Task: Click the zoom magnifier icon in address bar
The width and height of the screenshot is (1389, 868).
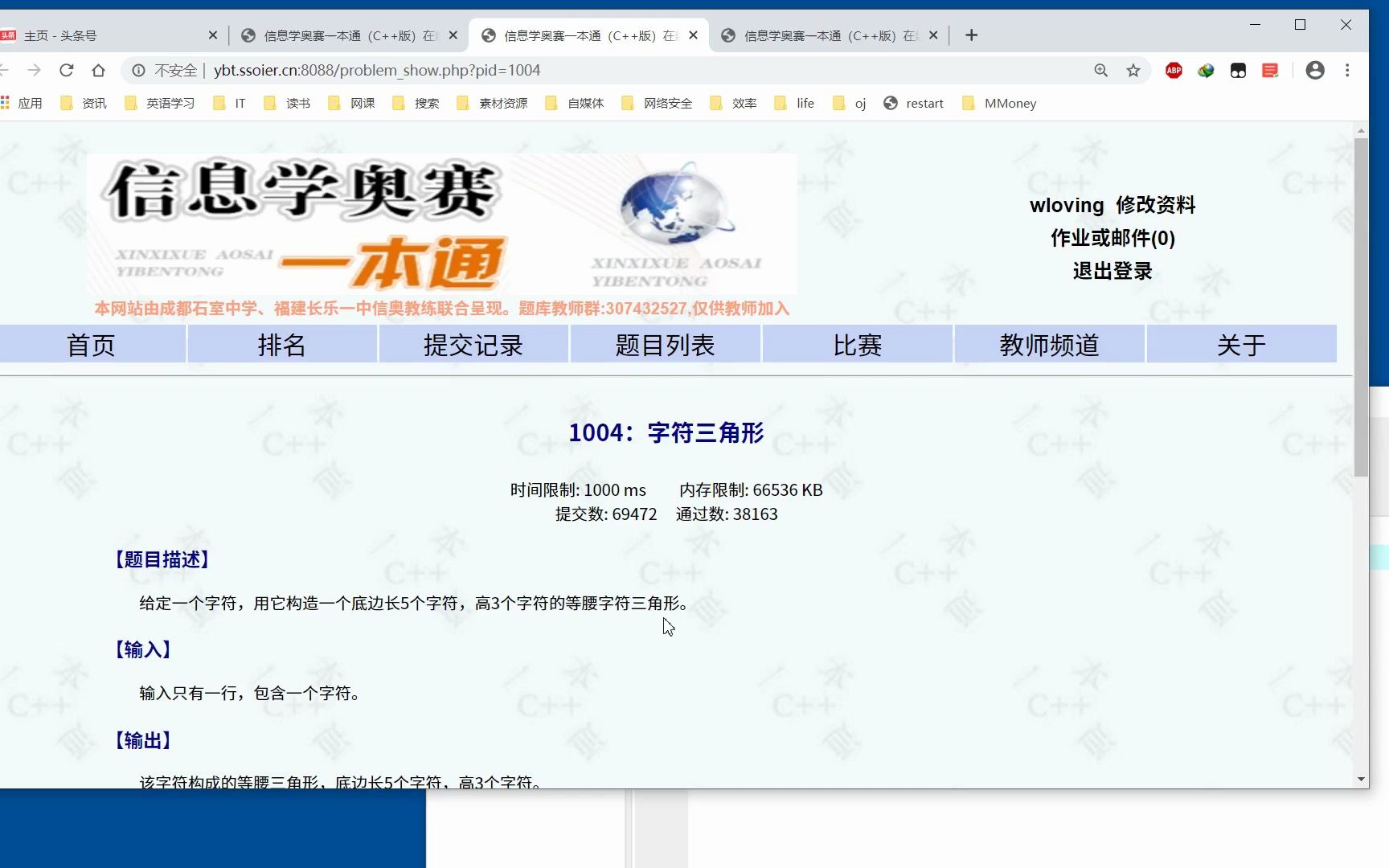Action: click(x=1100, y=71)
